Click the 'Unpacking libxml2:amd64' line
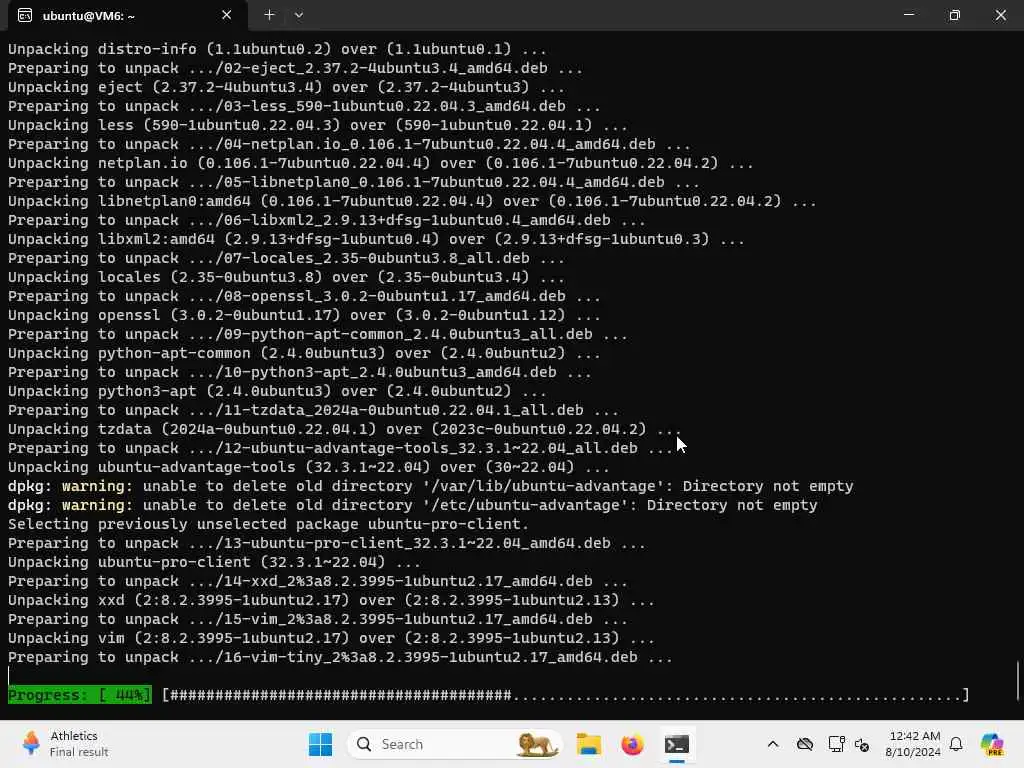Viewport: 1024px width, 768px height. click(x=376, y=239)
